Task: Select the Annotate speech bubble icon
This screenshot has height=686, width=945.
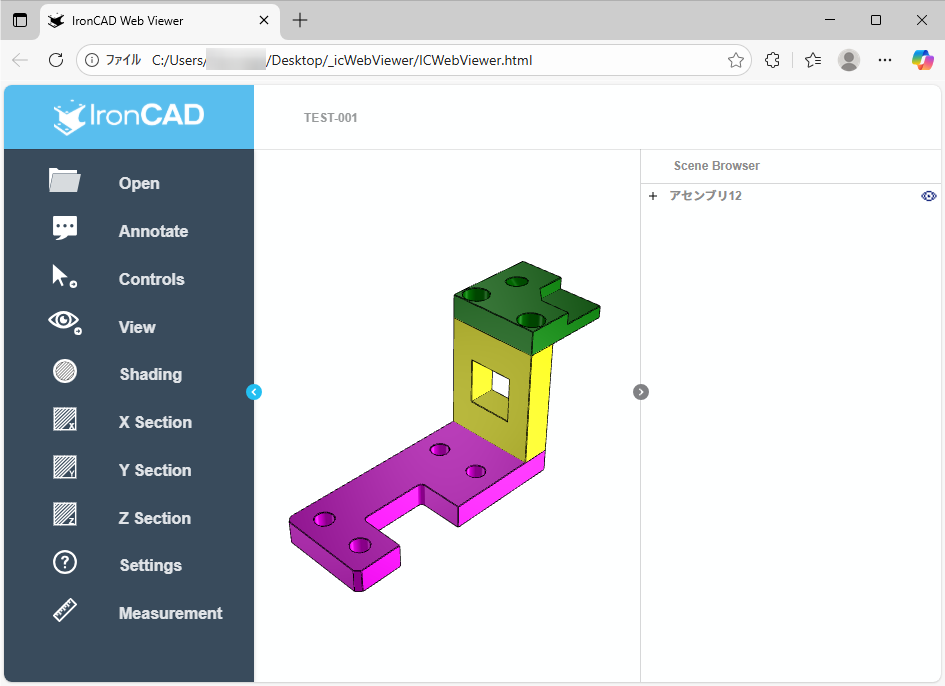Action: pos(65,229)
